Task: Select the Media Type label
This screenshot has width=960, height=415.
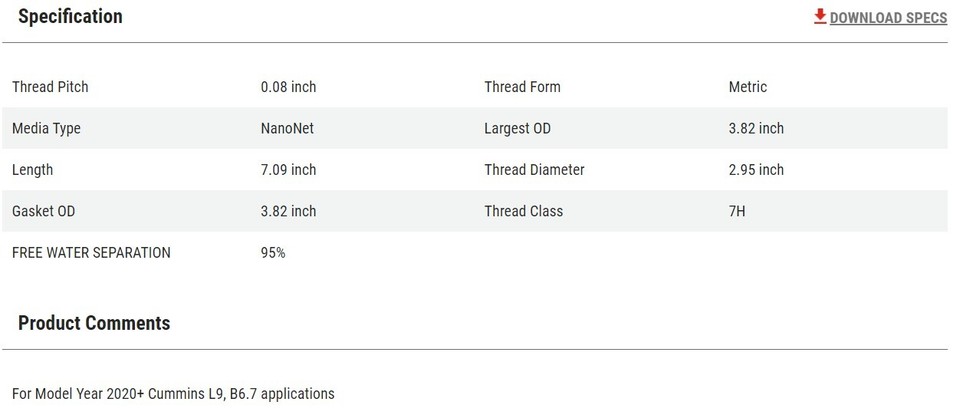Action: [46, 129]
